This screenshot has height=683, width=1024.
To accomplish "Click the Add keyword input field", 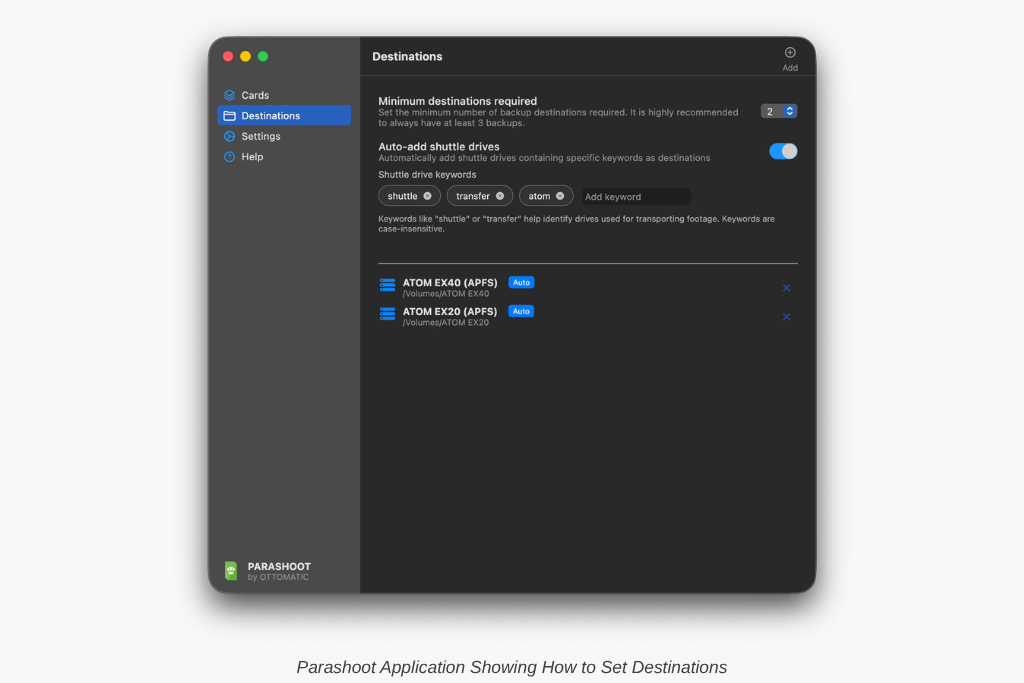I will [636, 197].
